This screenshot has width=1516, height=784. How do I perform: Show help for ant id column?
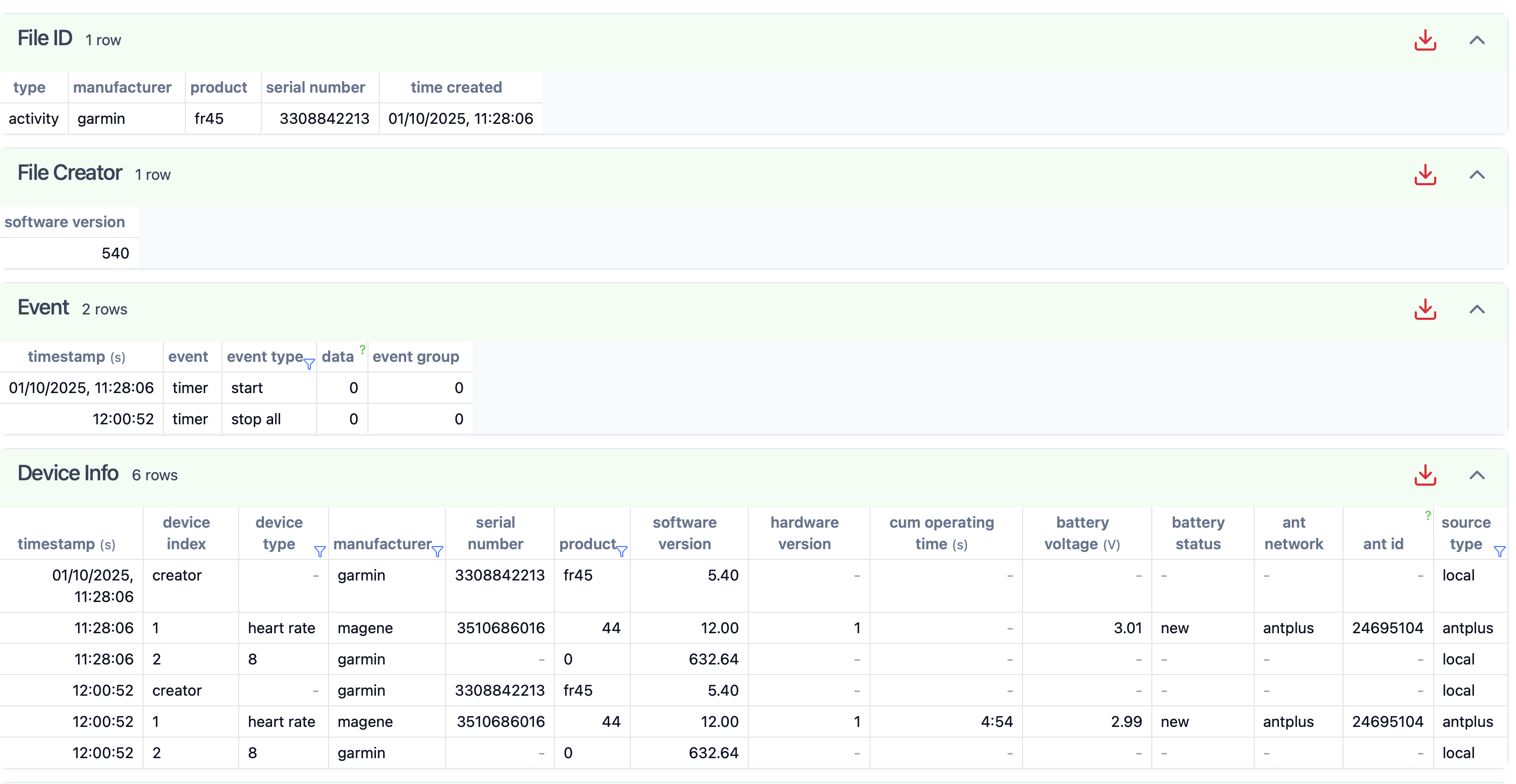(x=1428, y=516)
